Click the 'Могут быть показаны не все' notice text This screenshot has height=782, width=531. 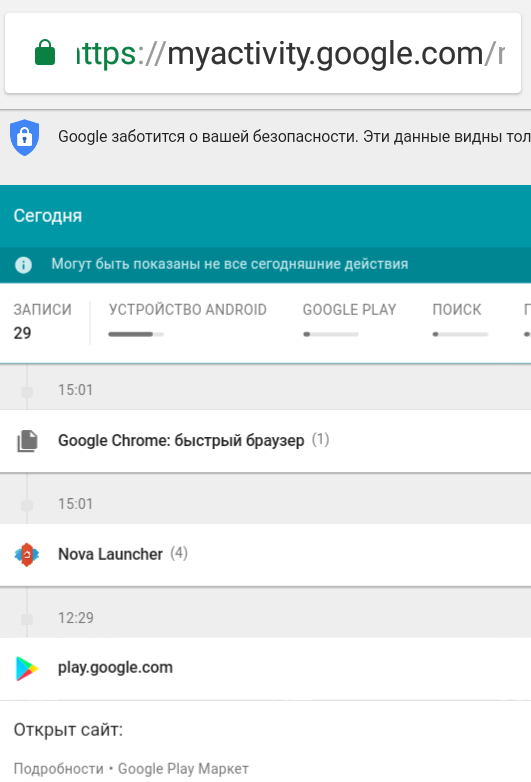pyautogui.click(x=229, y=264)
